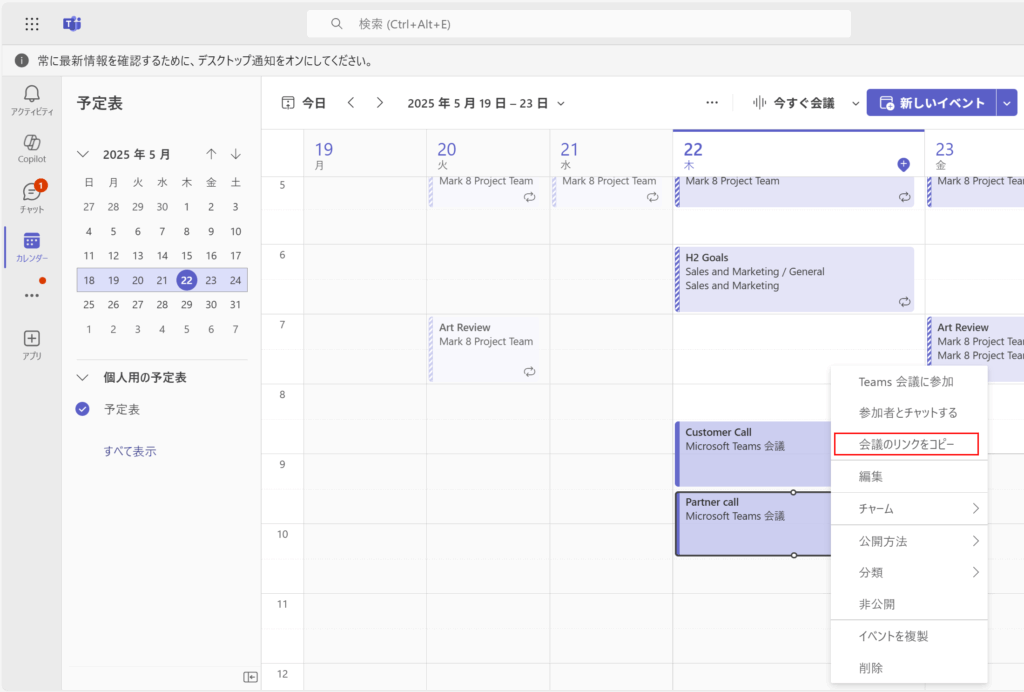
Task: Click the search box 検索 (Ctrl+Alt+E)
Action: (x=579, y=24)
